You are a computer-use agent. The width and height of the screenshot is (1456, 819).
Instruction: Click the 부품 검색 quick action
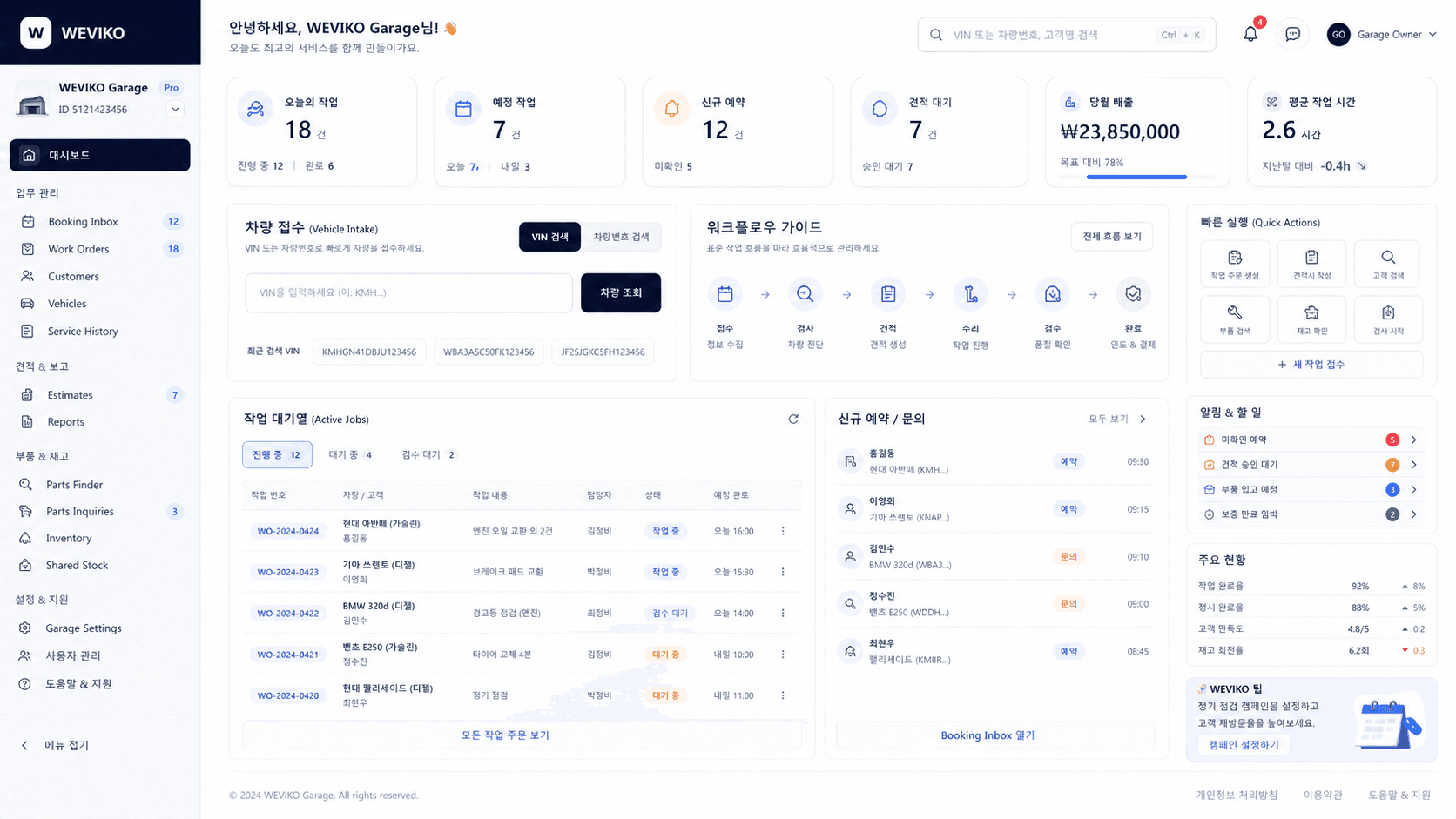1235,319
